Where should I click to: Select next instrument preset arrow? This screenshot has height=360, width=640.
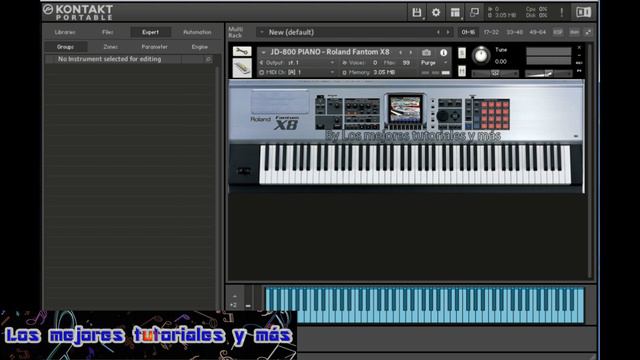pyautogui.click(x=411, y=53)
